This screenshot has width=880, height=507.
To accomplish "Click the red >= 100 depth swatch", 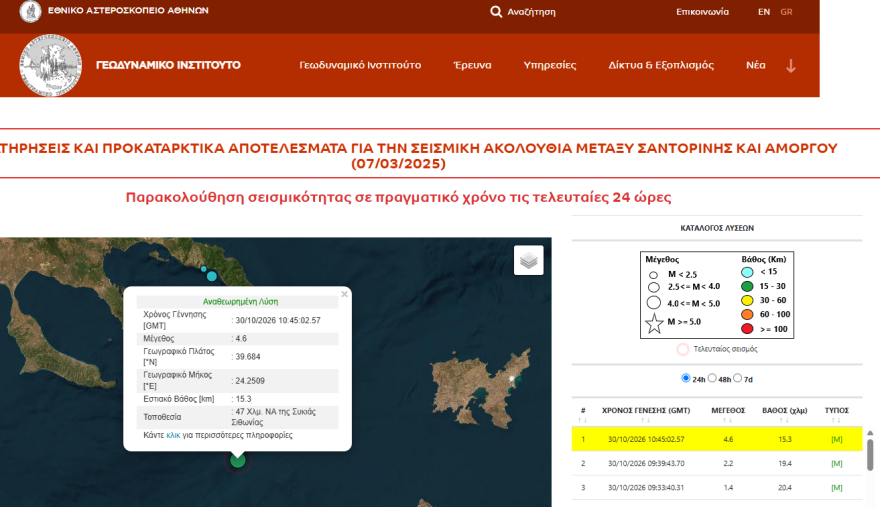I will pos(747,329).
